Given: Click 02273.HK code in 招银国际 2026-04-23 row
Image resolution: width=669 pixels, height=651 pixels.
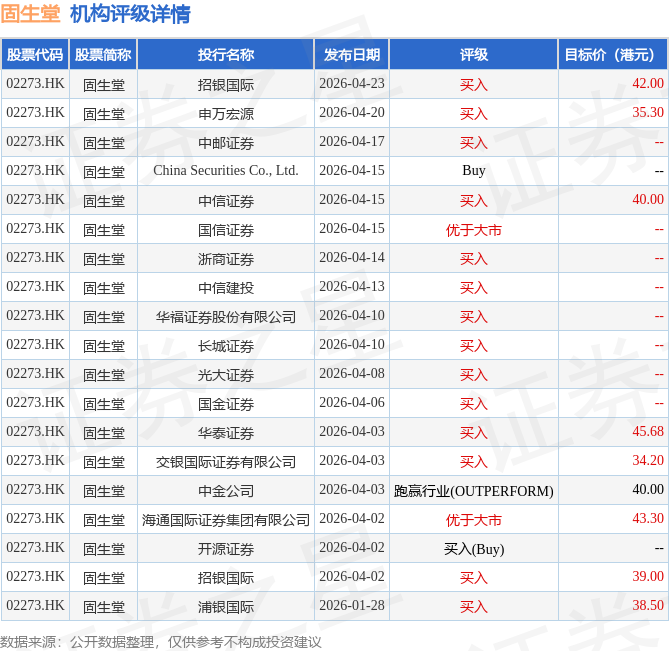Looking at the screenshot, I should pos(35,84).
